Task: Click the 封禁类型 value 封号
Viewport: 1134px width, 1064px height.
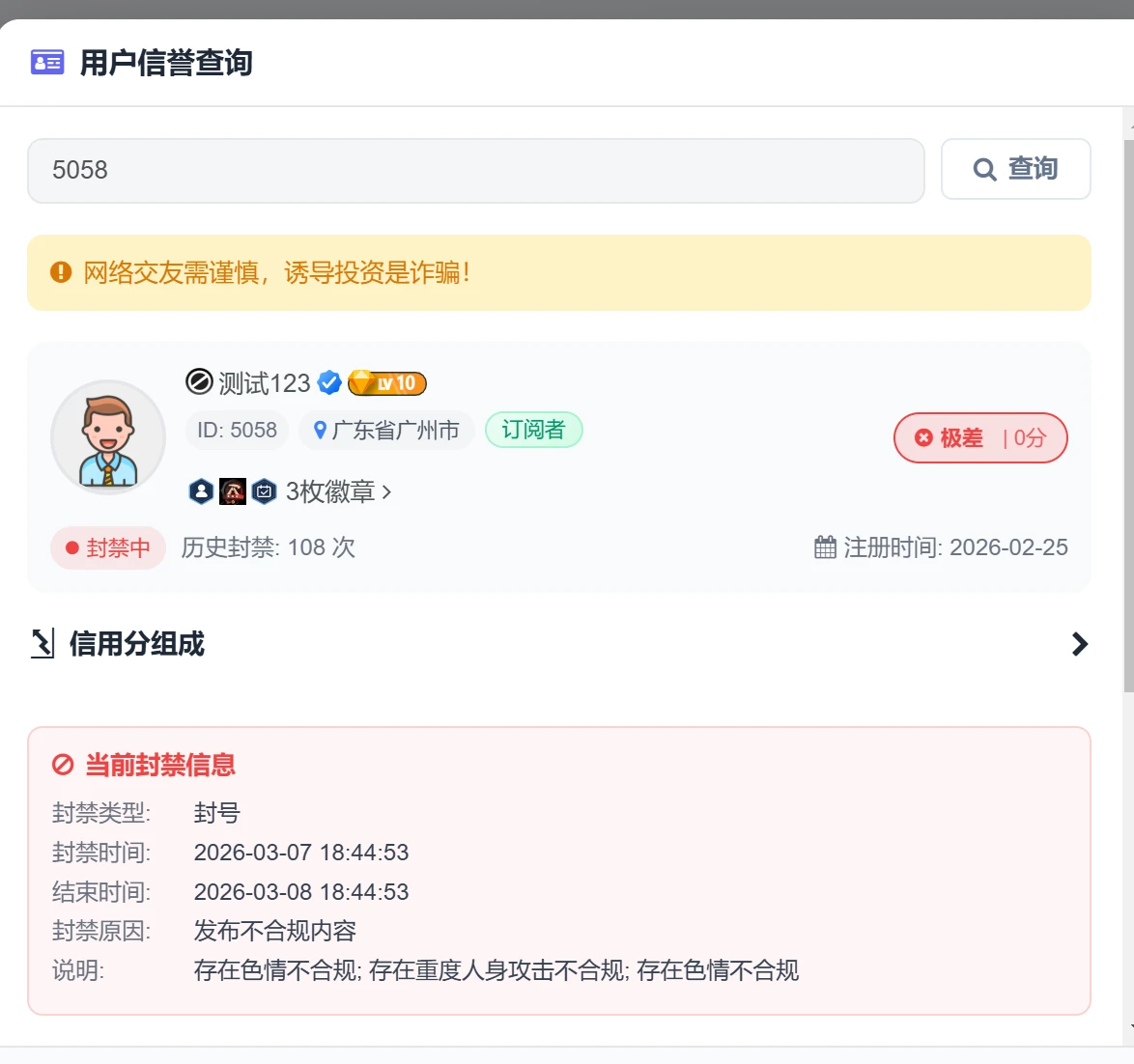Action: (x=217, y=813)
